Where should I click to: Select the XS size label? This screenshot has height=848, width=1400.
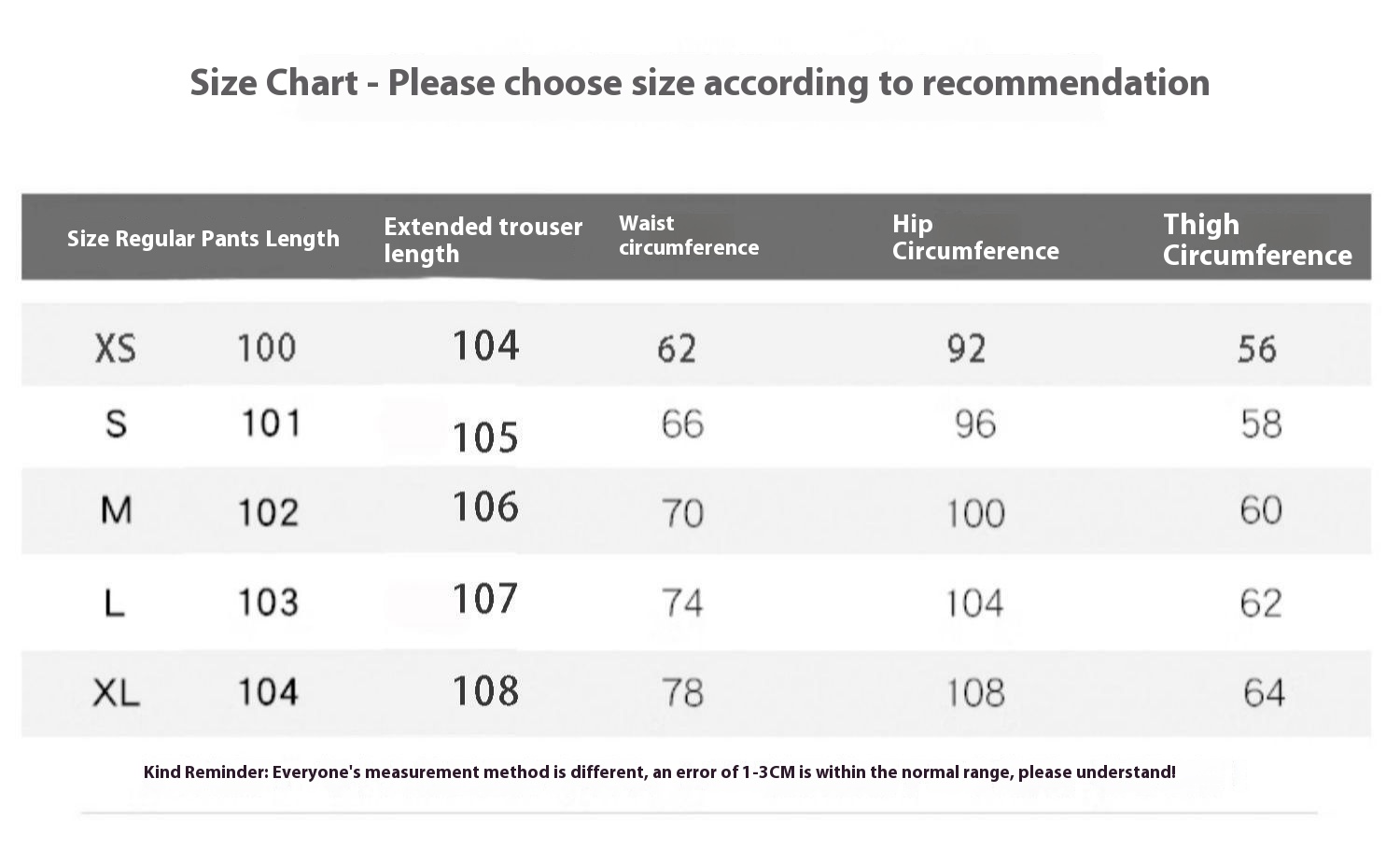pyautogui.click(x=116, y=349)
